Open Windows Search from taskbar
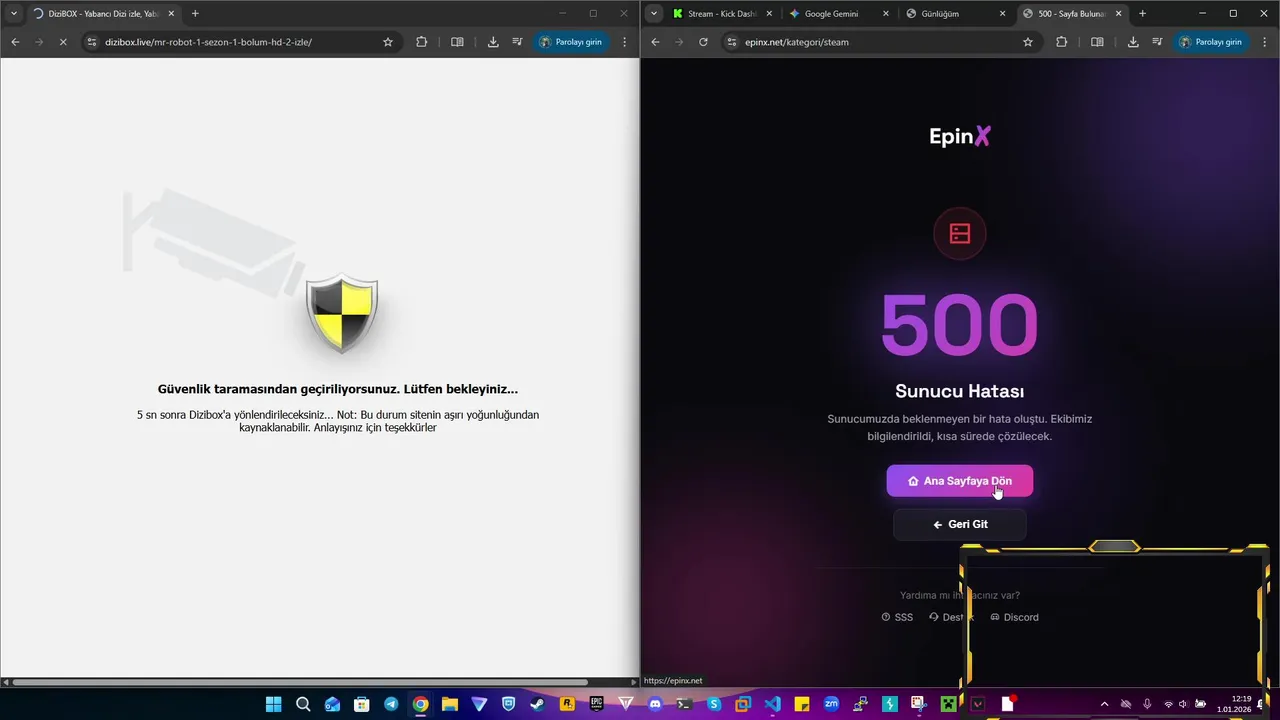The image size is (1280, 720). point(303,704)
